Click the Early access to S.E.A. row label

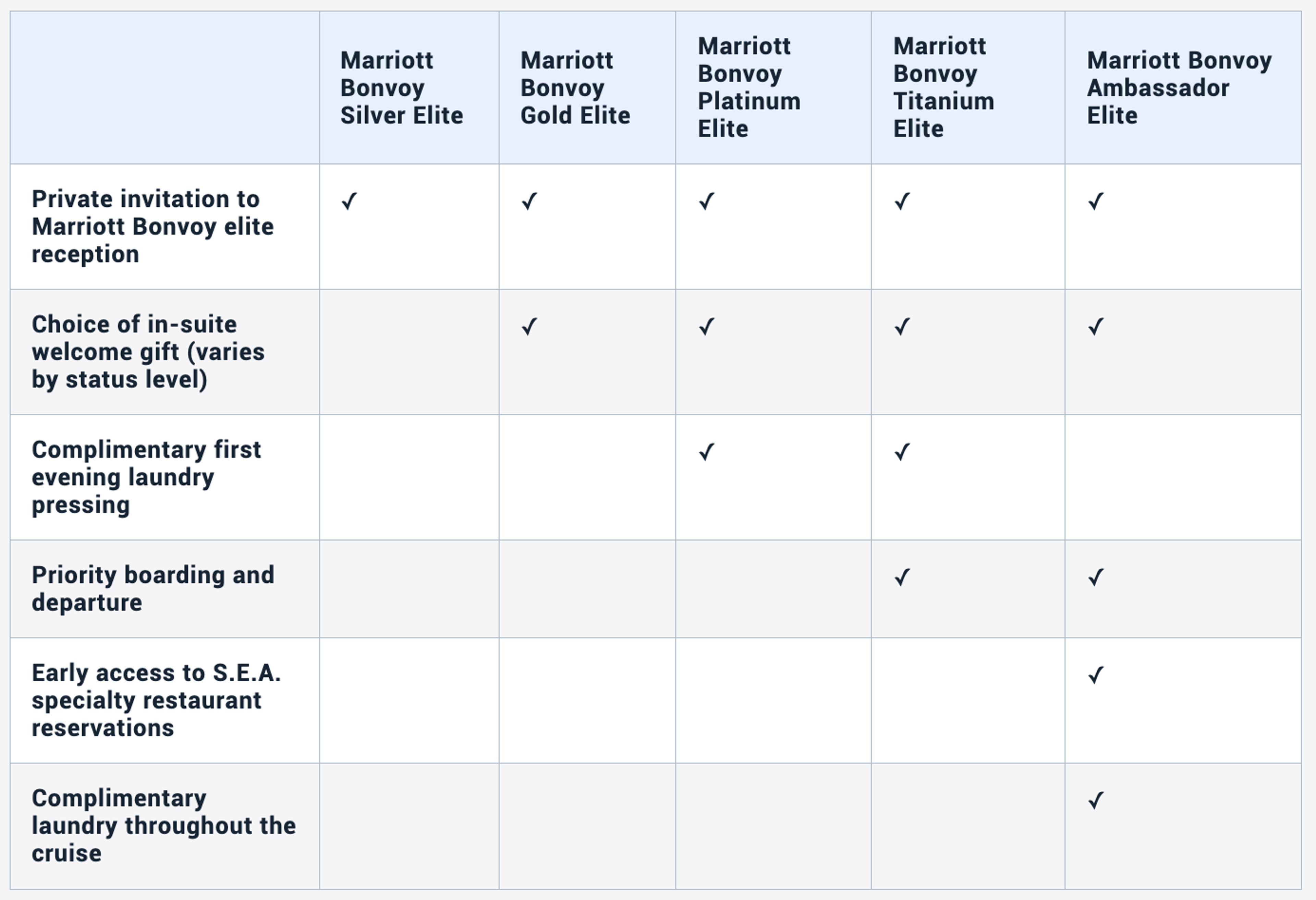(x=156, y=700)
